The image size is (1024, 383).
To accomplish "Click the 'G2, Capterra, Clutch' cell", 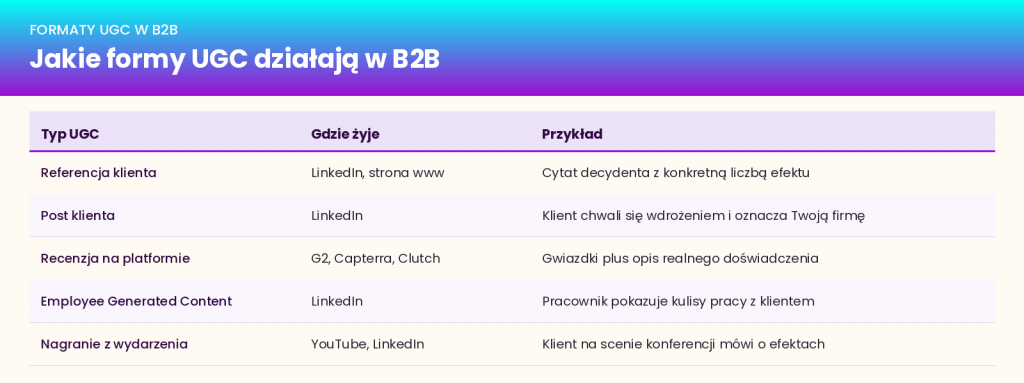I will pos(376,259).
